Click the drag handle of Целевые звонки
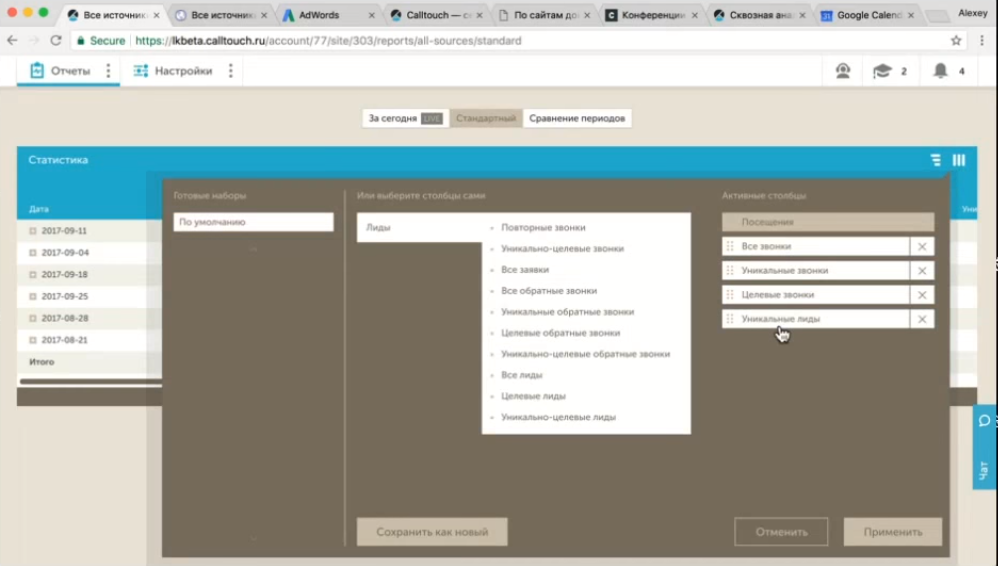998x566 pixels. tap(730, 295)
